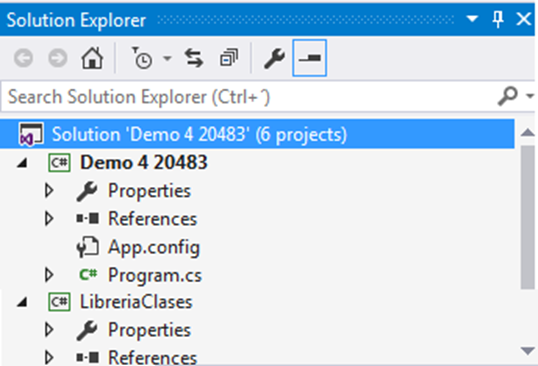The image size is (538, 366).
Task: Select References under Demo 4 20483
Action: 152,219
